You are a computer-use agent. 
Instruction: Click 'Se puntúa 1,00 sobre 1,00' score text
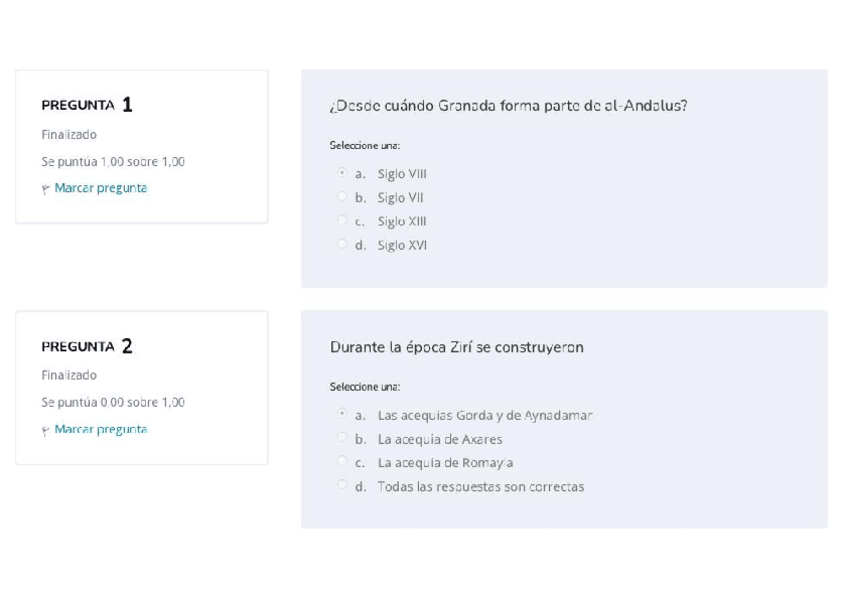coord(113,162)
